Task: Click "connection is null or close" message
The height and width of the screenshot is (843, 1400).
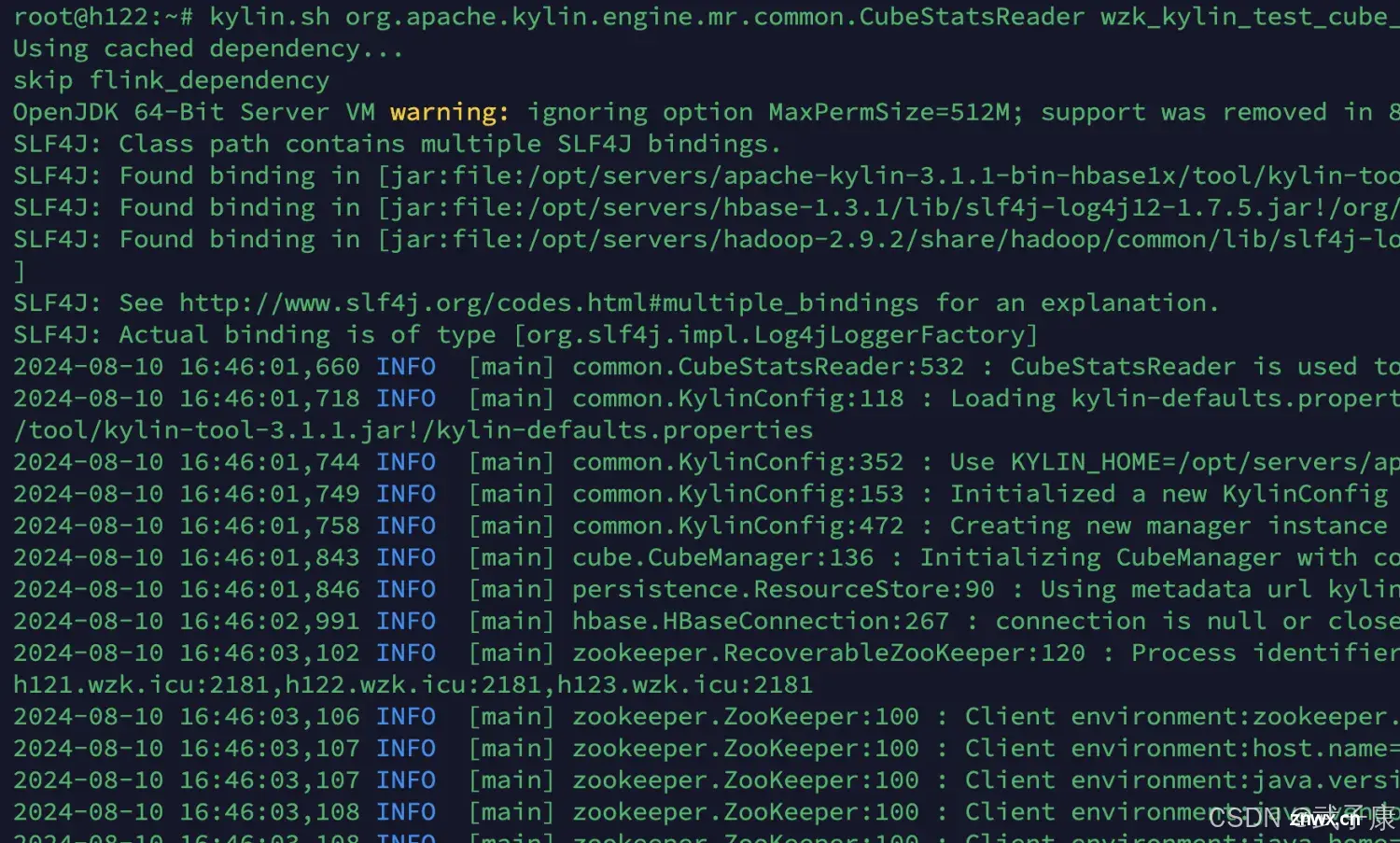Action: click(1197, 621)
